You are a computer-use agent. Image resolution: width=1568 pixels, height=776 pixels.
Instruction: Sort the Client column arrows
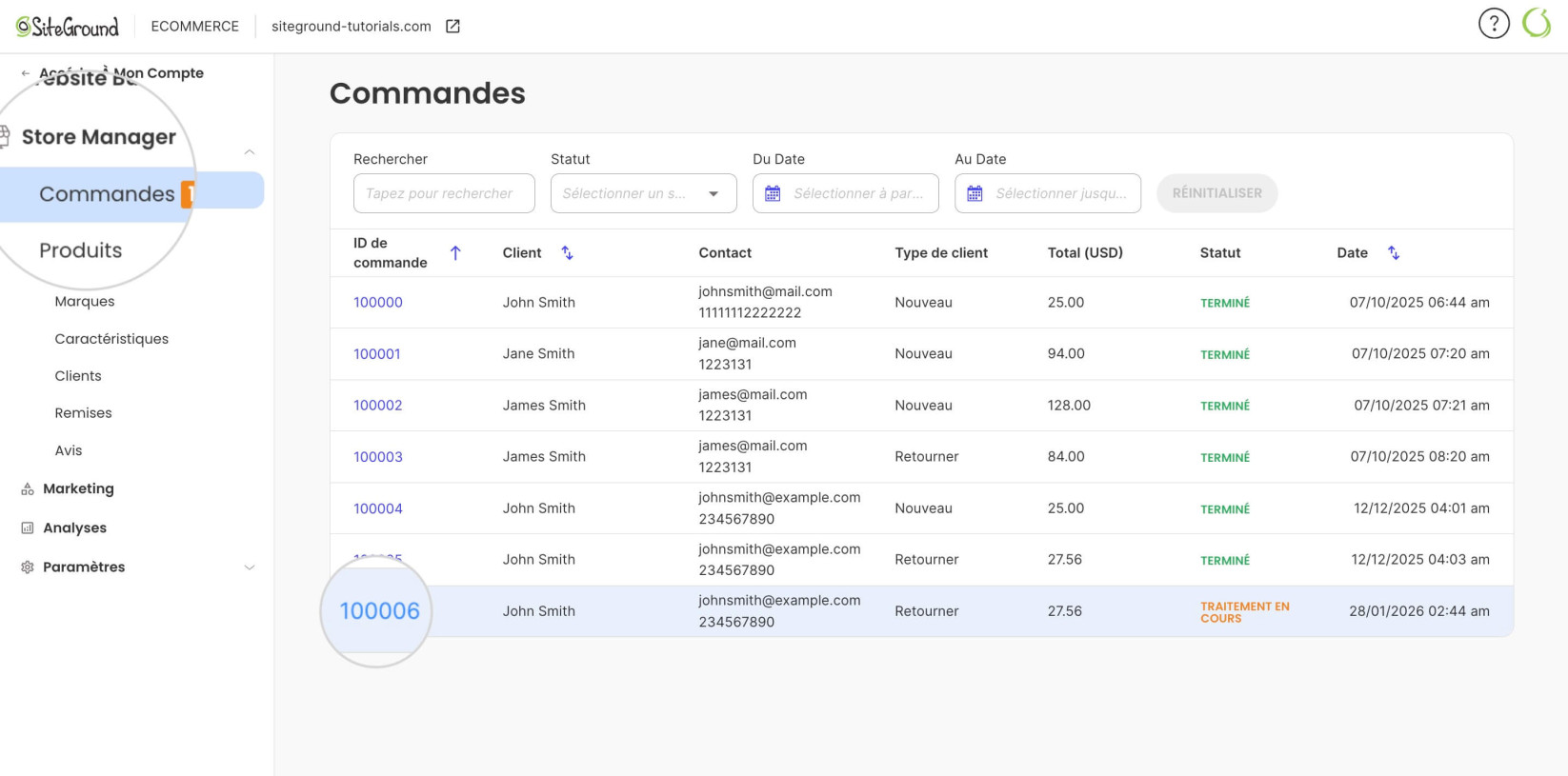[x=567, y=252]
